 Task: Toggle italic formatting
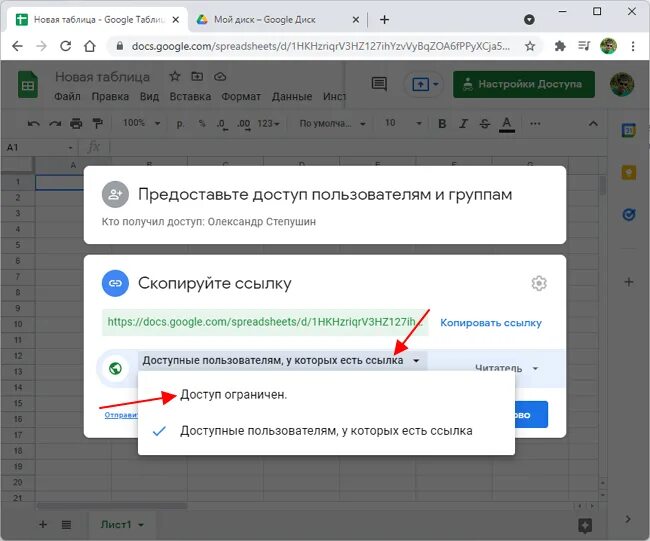click(463, 124)
